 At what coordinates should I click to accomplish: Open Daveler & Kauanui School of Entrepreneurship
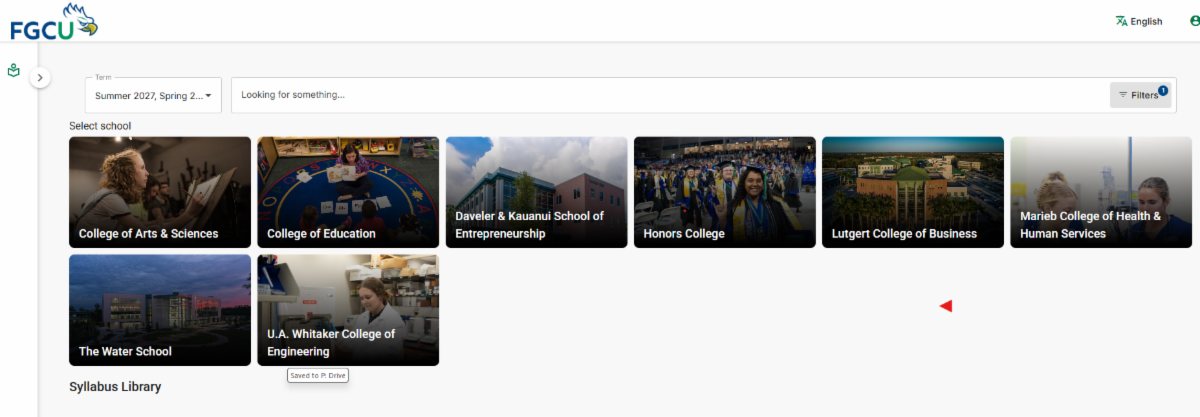[x=536, y=192]
